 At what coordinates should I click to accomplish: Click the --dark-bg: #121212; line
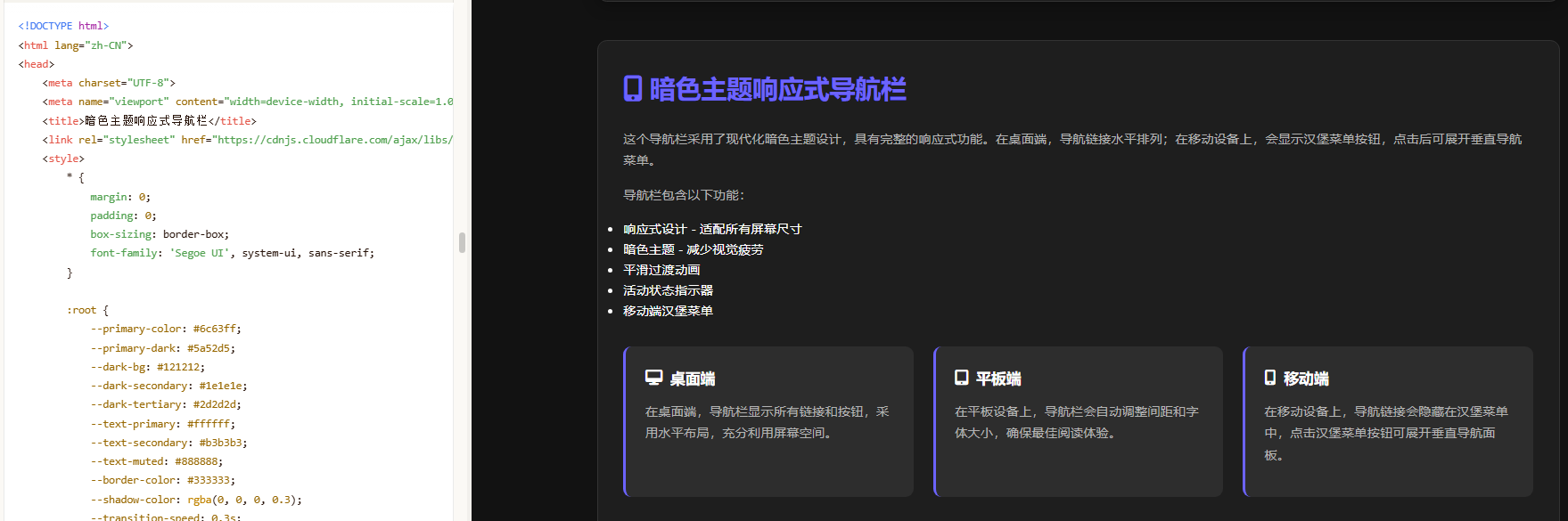tap(147, 367)
